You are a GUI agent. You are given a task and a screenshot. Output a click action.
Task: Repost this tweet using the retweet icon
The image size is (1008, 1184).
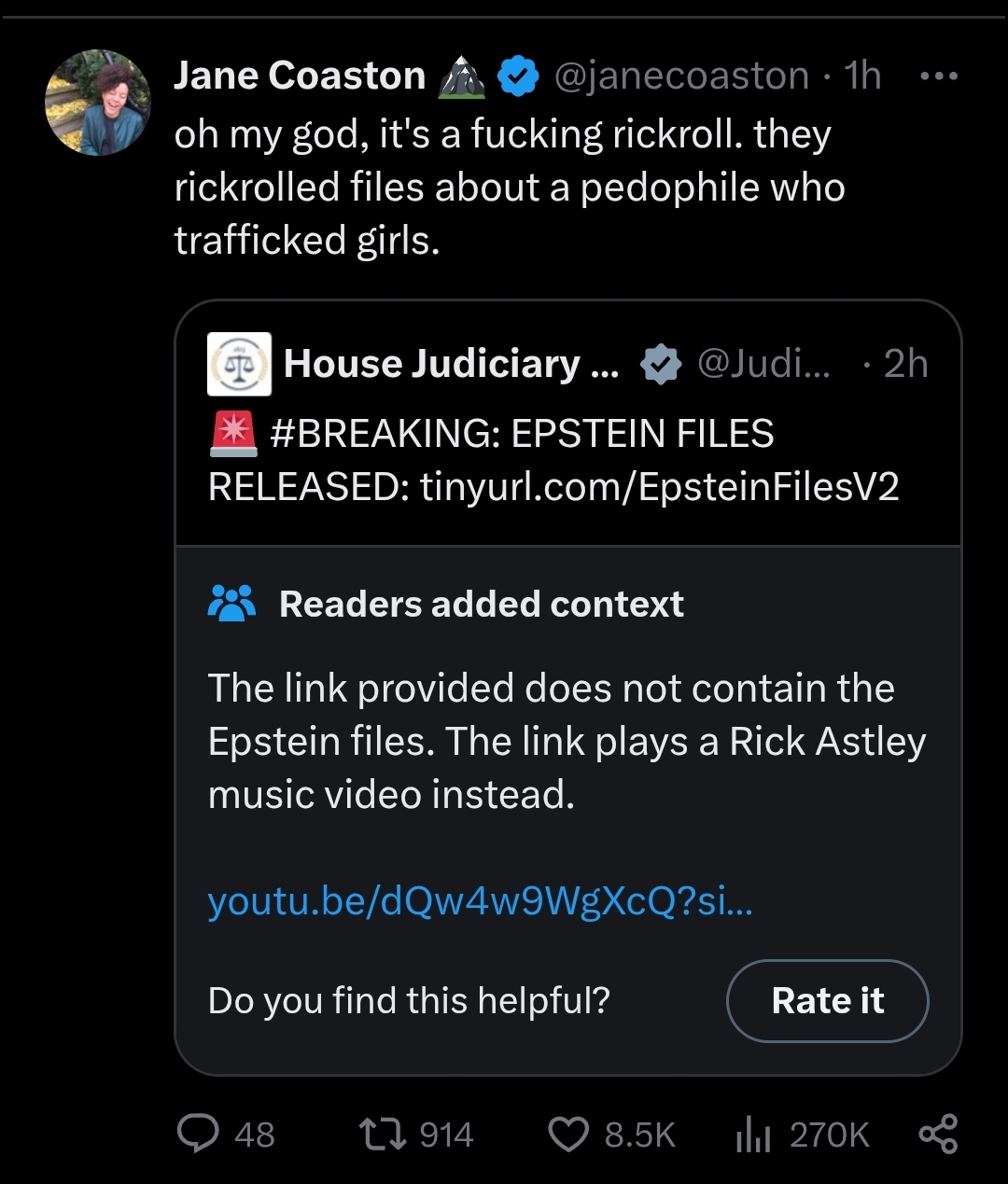[383, 1134]
